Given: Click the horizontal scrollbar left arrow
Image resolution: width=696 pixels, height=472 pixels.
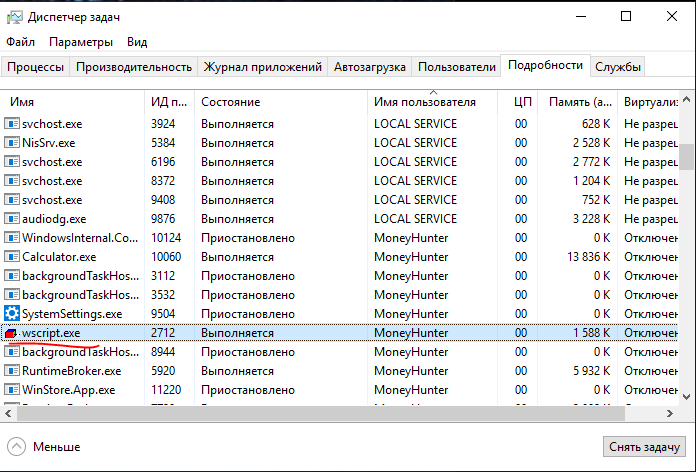Looking at the screenshot, I should point(8,413).
